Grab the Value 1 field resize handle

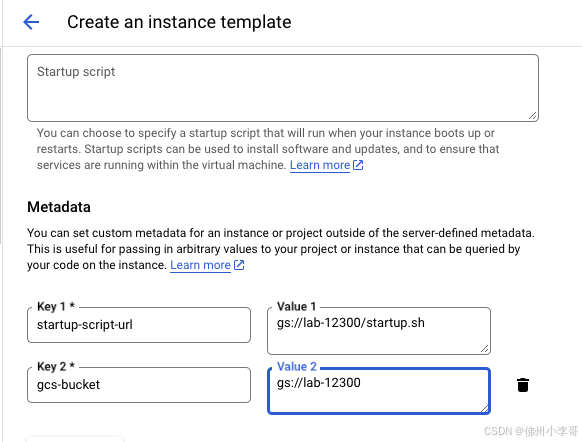tap(485, 348)
